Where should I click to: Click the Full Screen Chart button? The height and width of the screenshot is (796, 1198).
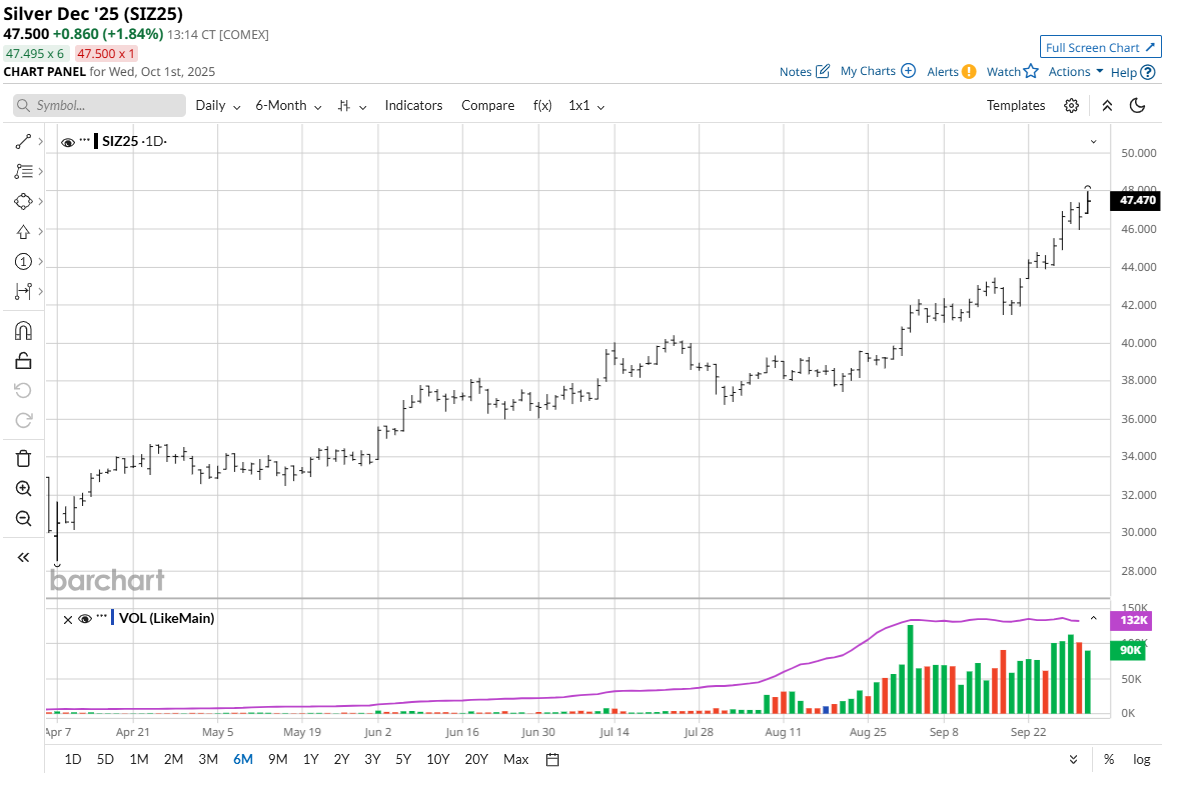tap(1100, 47)
